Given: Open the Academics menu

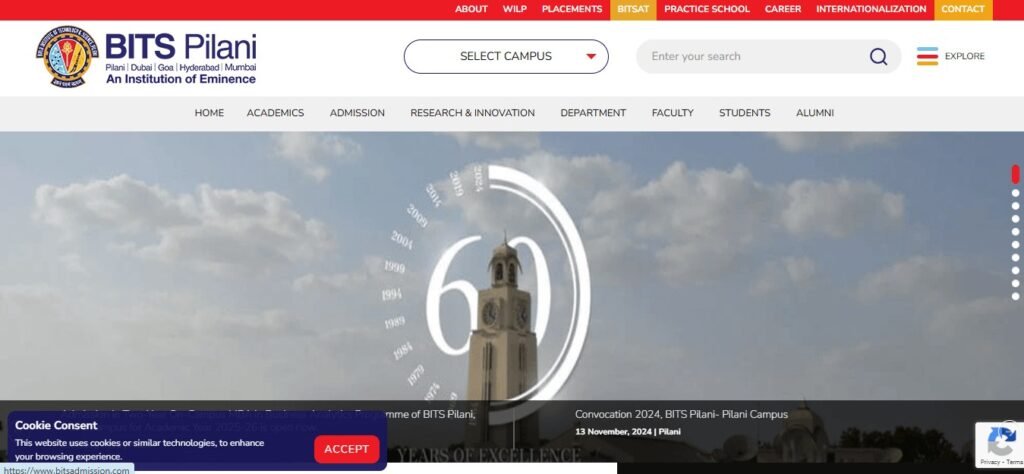Looking at the screenshot, I should 275,113.
